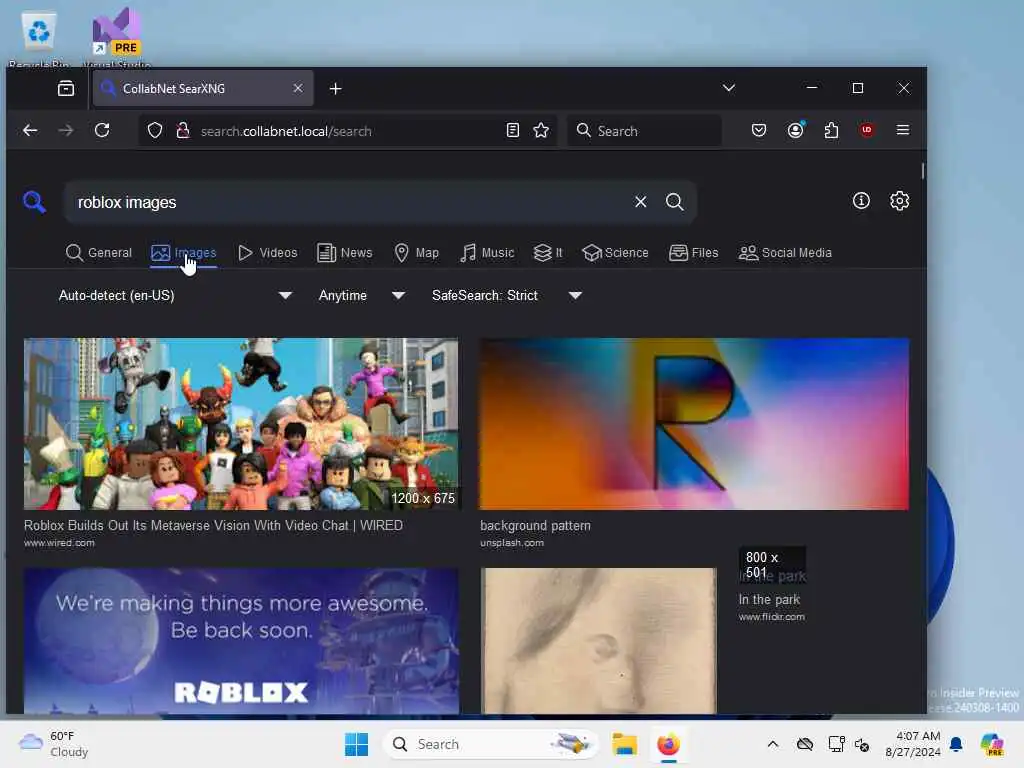Open the Recycle Bin desktop icon
This screenshot has width=1024, height=768.
pyautogui.click(x=39, y=39)
